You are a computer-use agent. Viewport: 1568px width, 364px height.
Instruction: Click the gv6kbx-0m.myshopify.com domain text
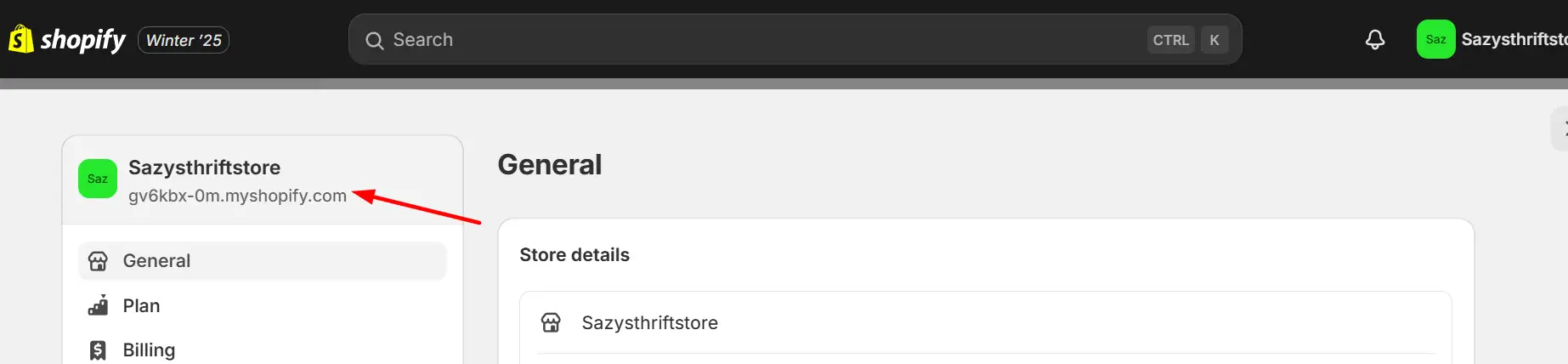point(237,196)
